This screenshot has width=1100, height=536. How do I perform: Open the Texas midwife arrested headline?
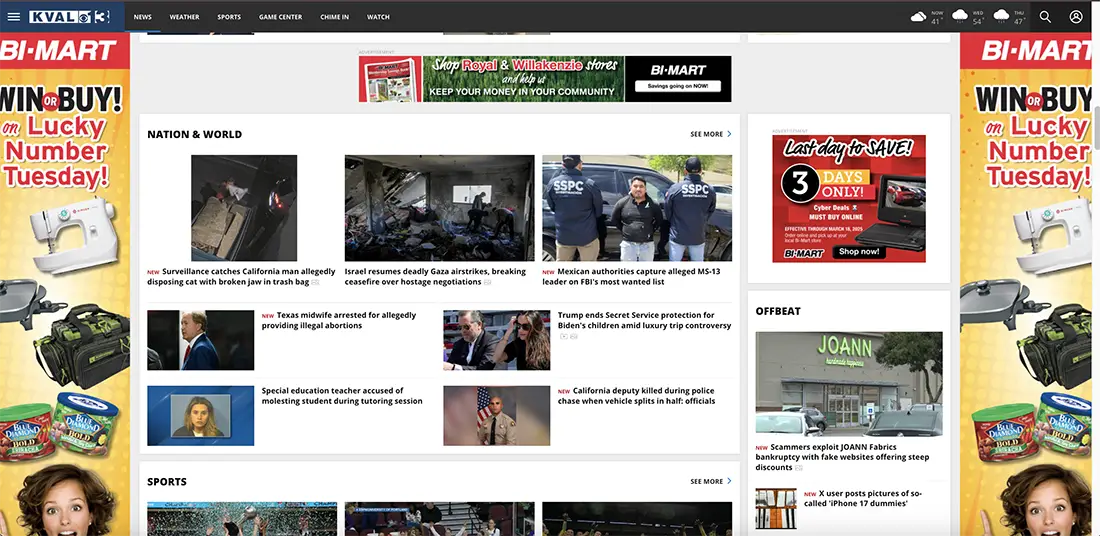[x=339, y=321]
